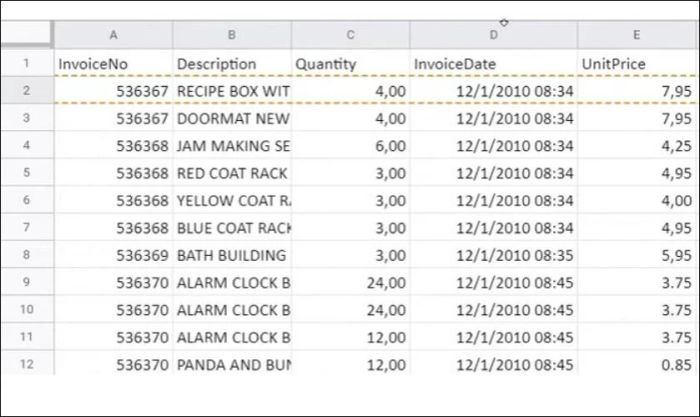Select date 12/1/2010 08:35 cell

click(493, 254)
